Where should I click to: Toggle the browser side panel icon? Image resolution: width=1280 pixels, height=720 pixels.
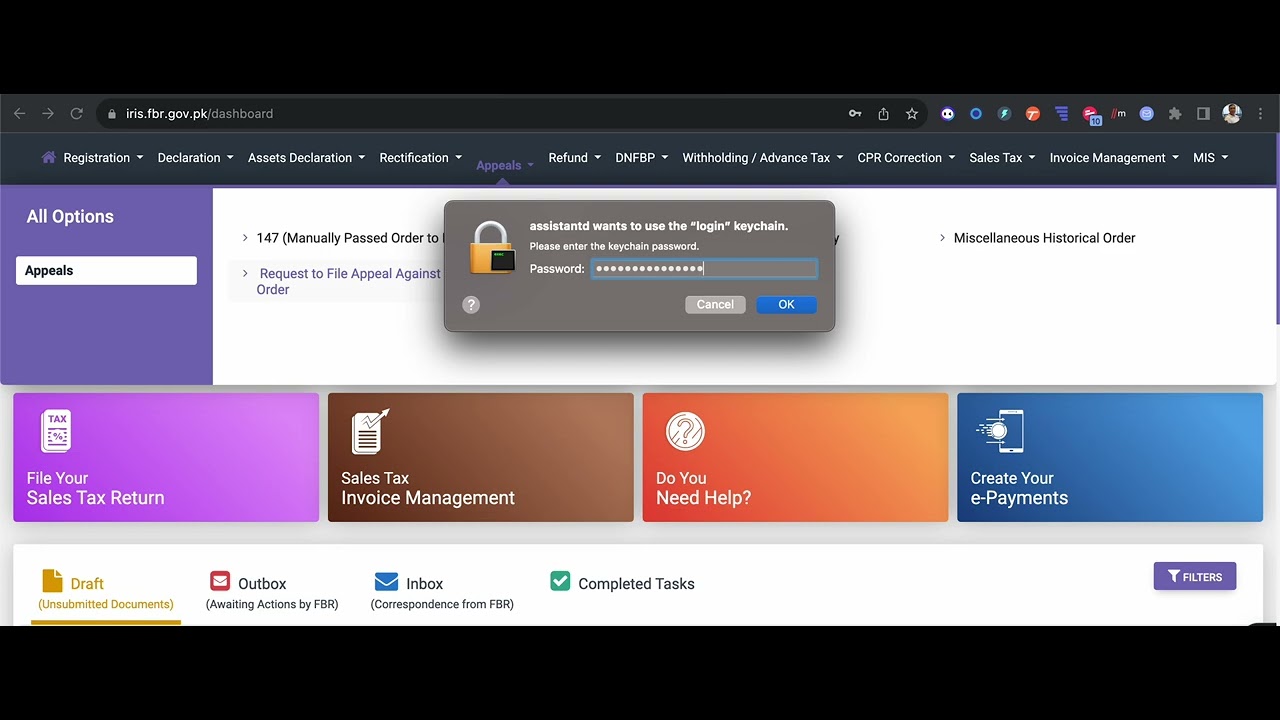[x=1204, y=114]
